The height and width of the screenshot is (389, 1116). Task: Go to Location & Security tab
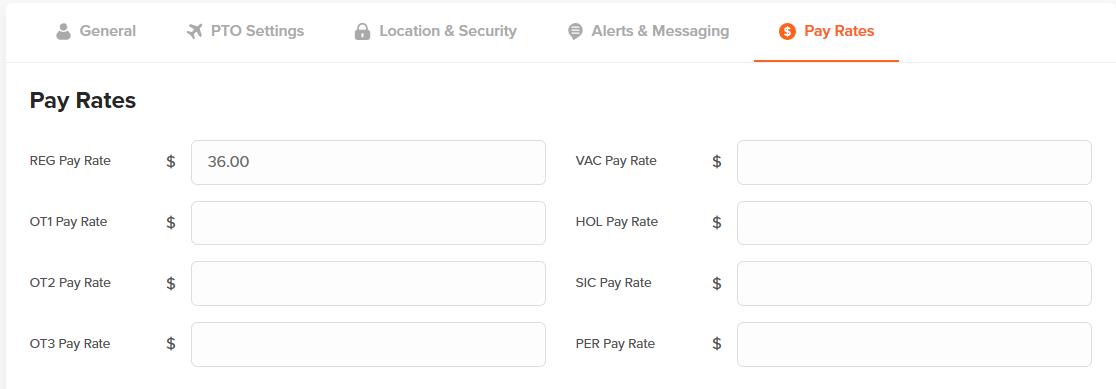436,31
